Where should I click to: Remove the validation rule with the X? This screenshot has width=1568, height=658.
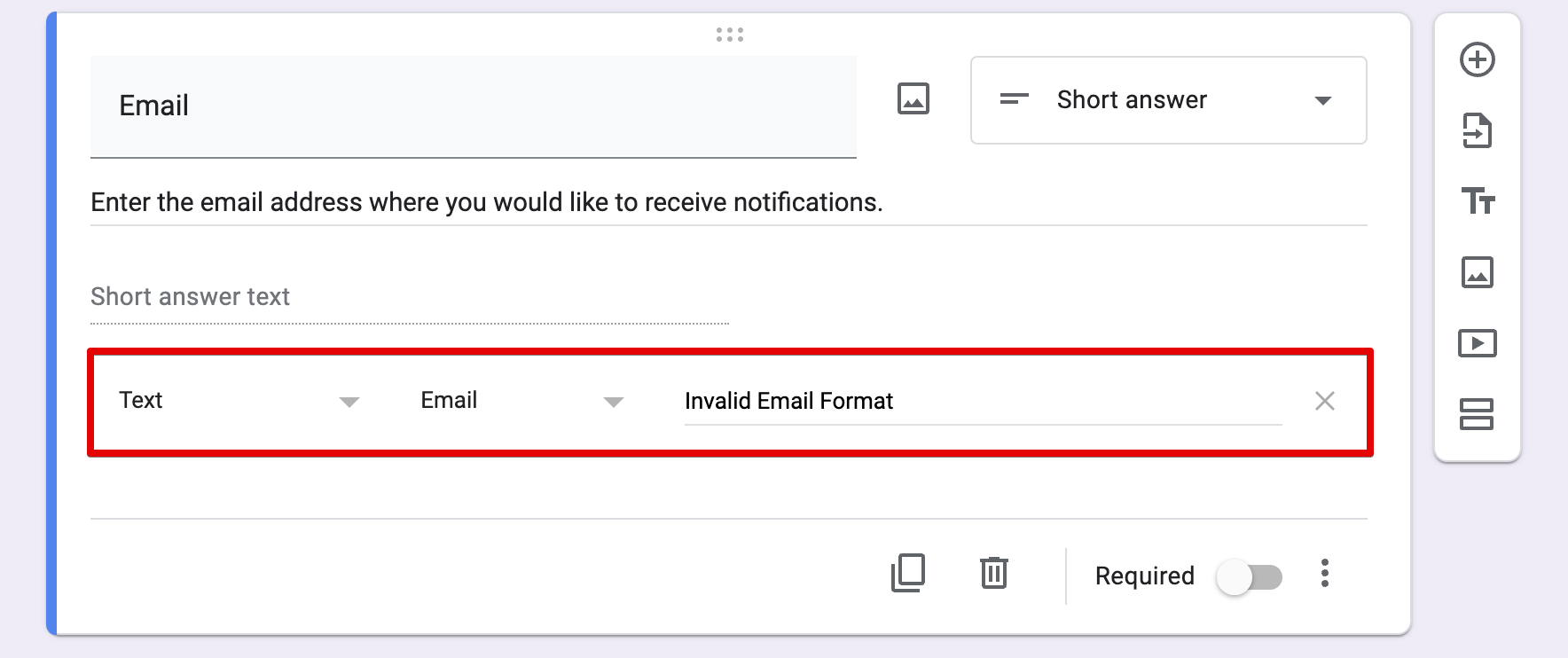tap(1325, 401)
